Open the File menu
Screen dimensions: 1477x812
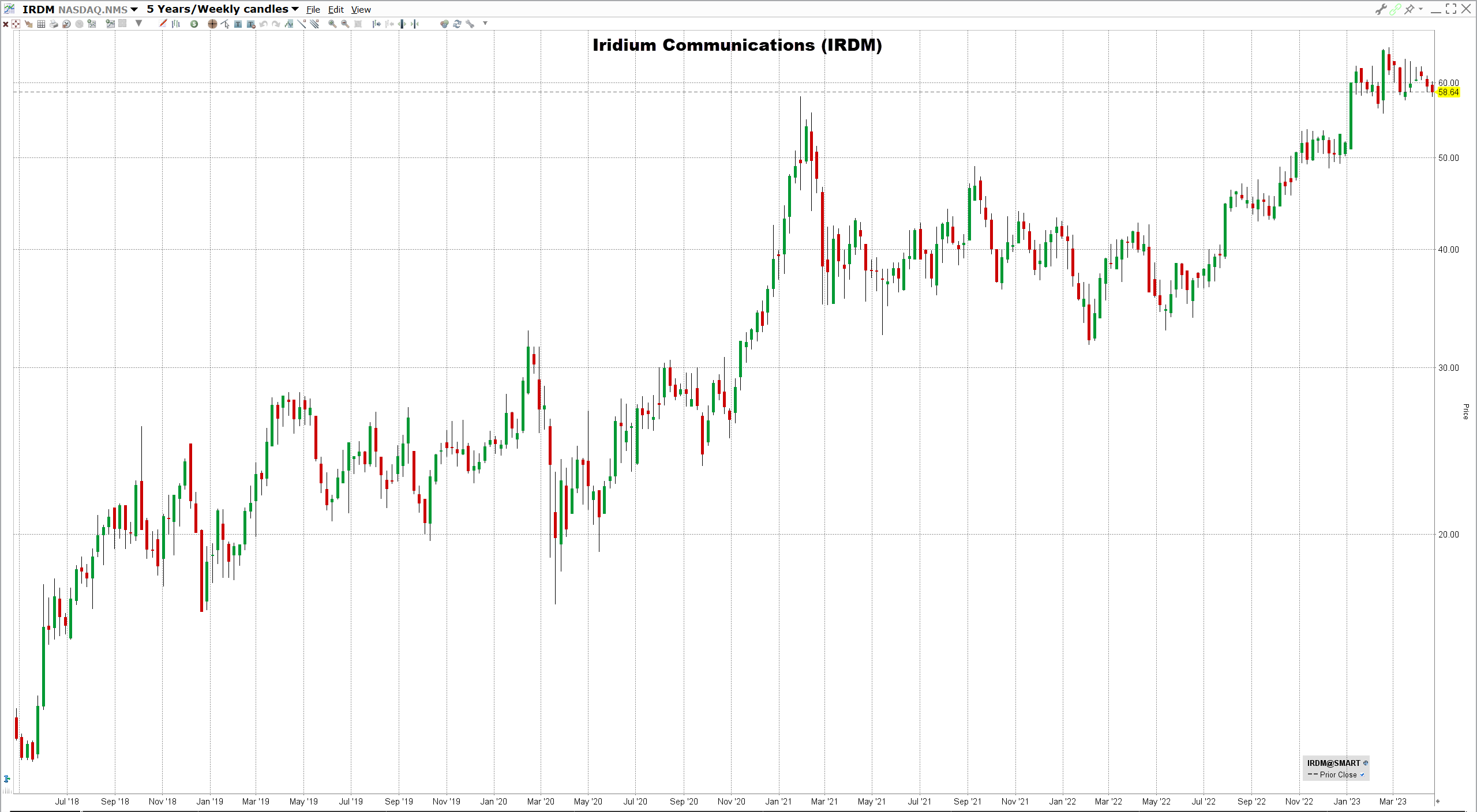(313, 10)
